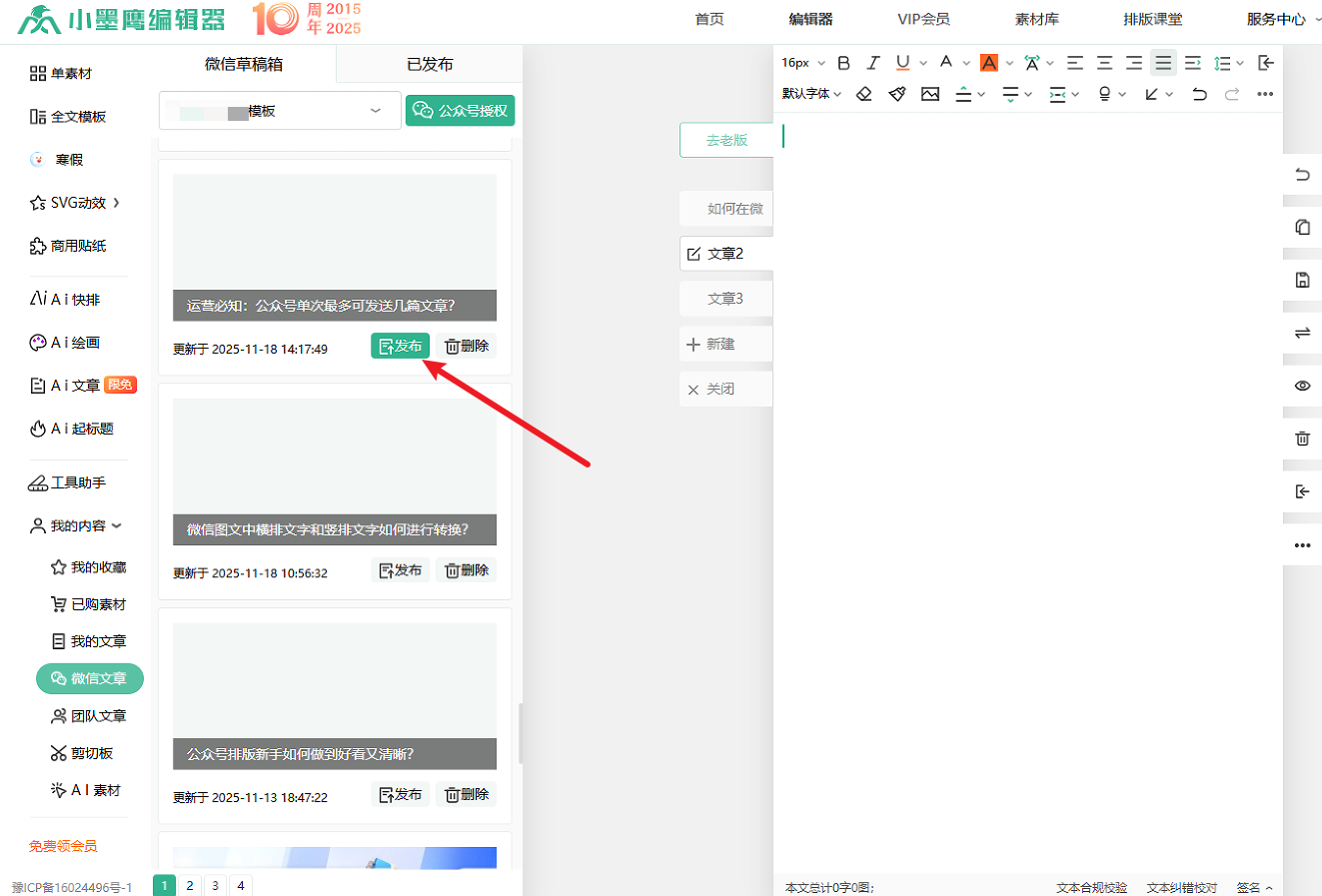Viewport: 1322px width, 896px height.
Task: Click the swap arrows icon in right sidebar
Action: (1302, 333)
